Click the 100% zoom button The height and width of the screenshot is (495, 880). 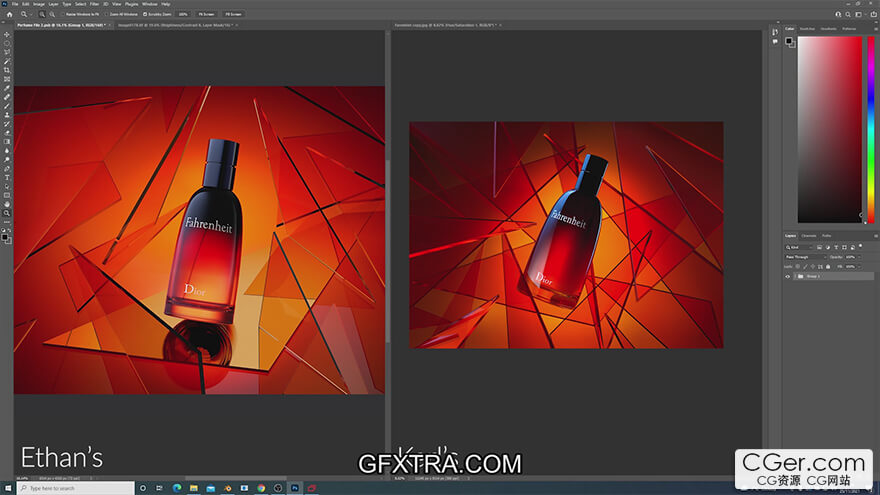coord(183,15)
